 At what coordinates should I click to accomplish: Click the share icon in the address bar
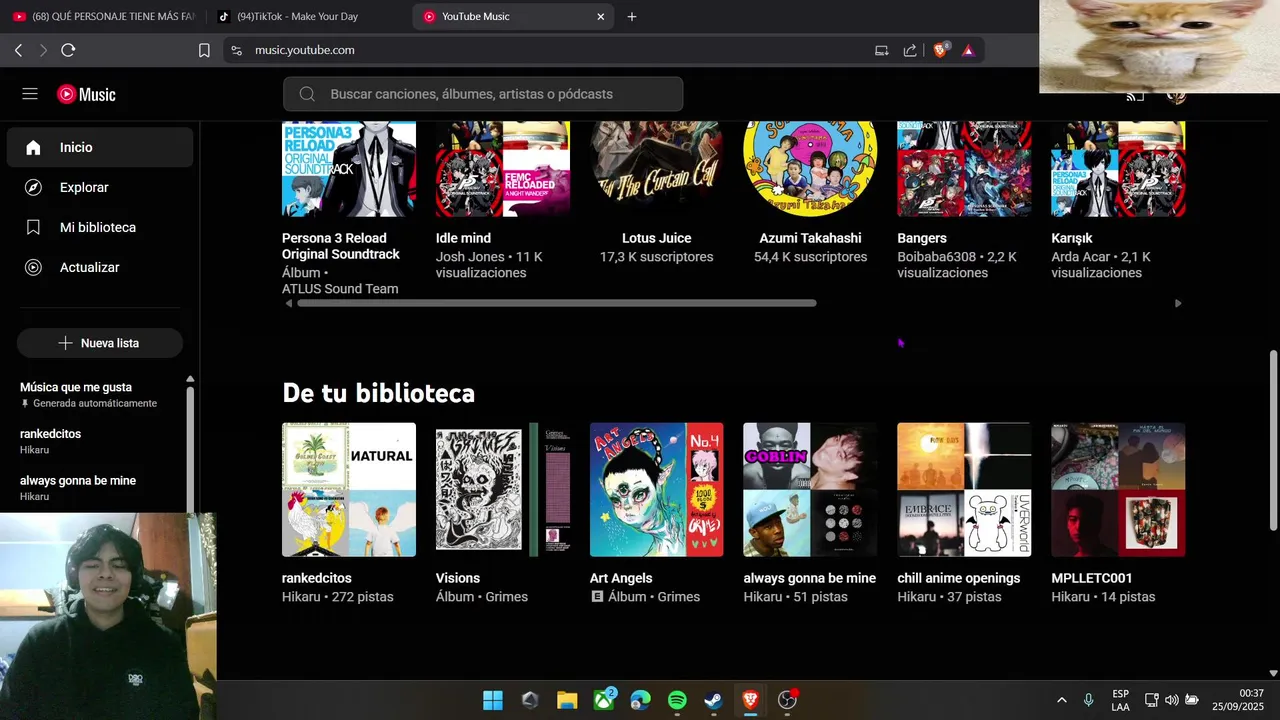[x=910, y=50]
